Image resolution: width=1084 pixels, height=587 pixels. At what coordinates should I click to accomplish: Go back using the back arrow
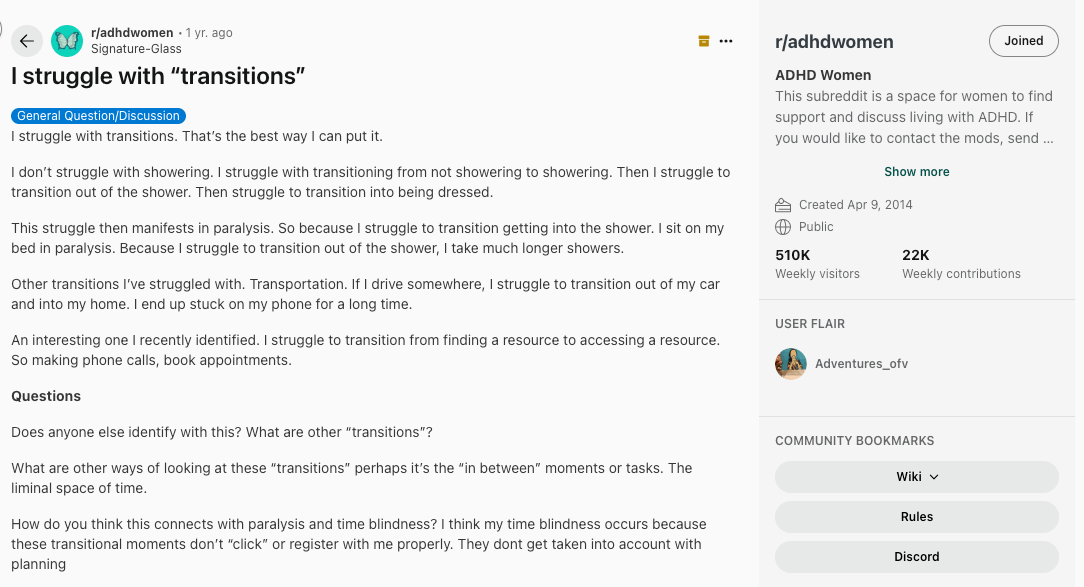[27, 41]
